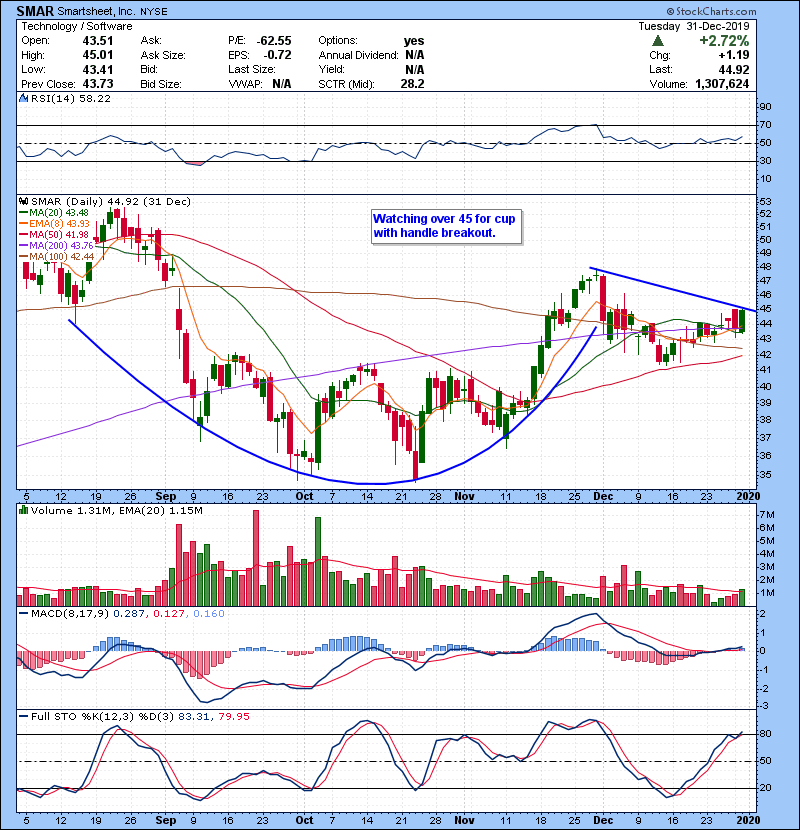The width and height of the screenshot is (800, 830).
Task: Click the 20 level label on the stochastic axis
Action: tap(766, 788)
